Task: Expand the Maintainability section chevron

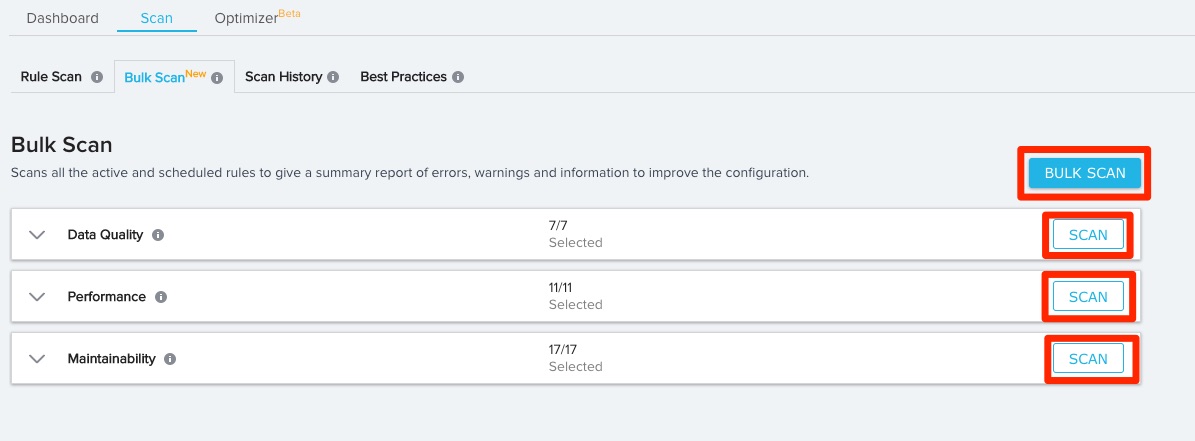Action: (x=38, y=359)
